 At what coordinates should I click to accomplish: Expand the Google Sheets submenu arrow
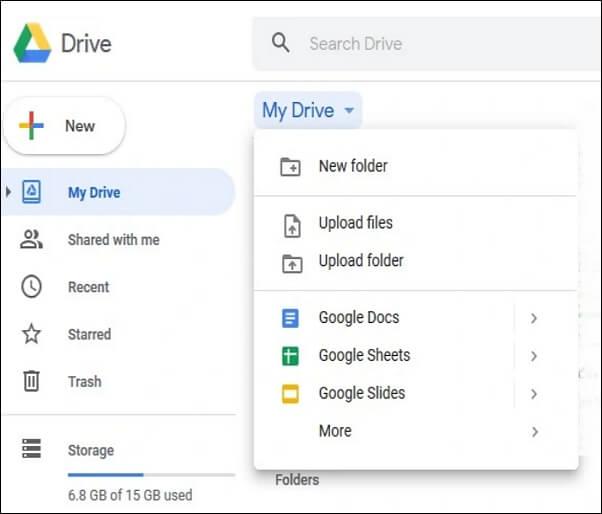coord(534,356)
